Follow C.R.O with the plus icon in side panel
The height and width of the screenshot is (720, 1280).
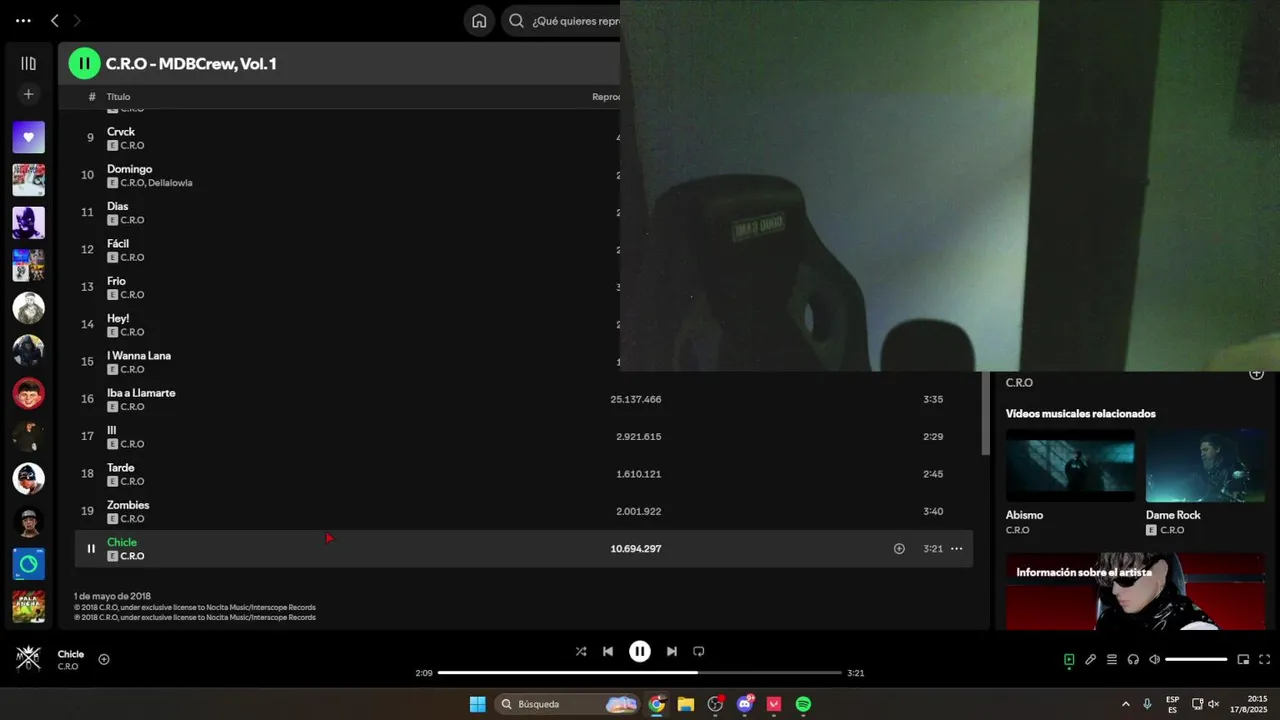click(1256, 375)
